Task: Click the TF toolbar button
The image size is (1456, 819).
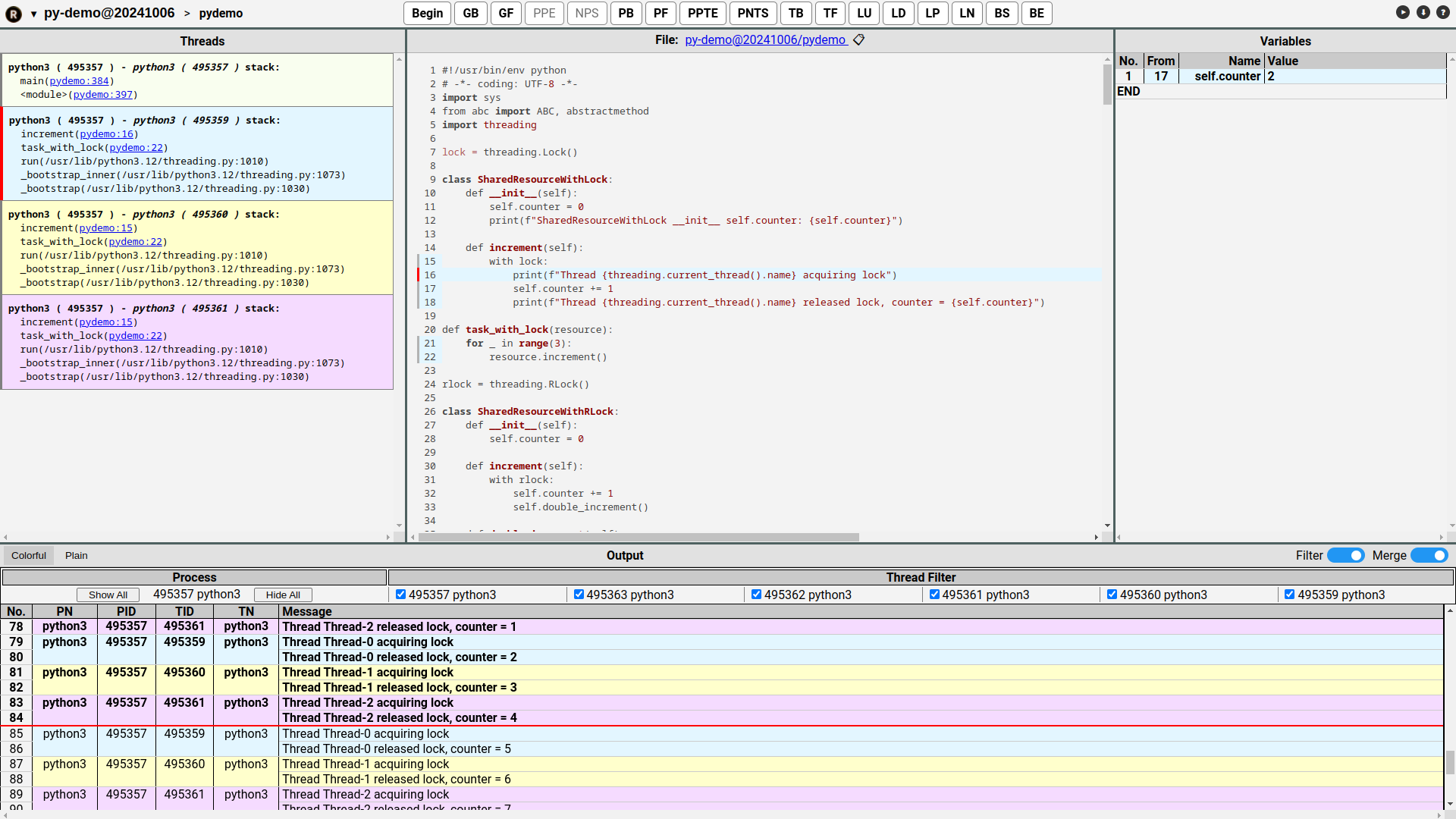Action: (x=830, y=13)
